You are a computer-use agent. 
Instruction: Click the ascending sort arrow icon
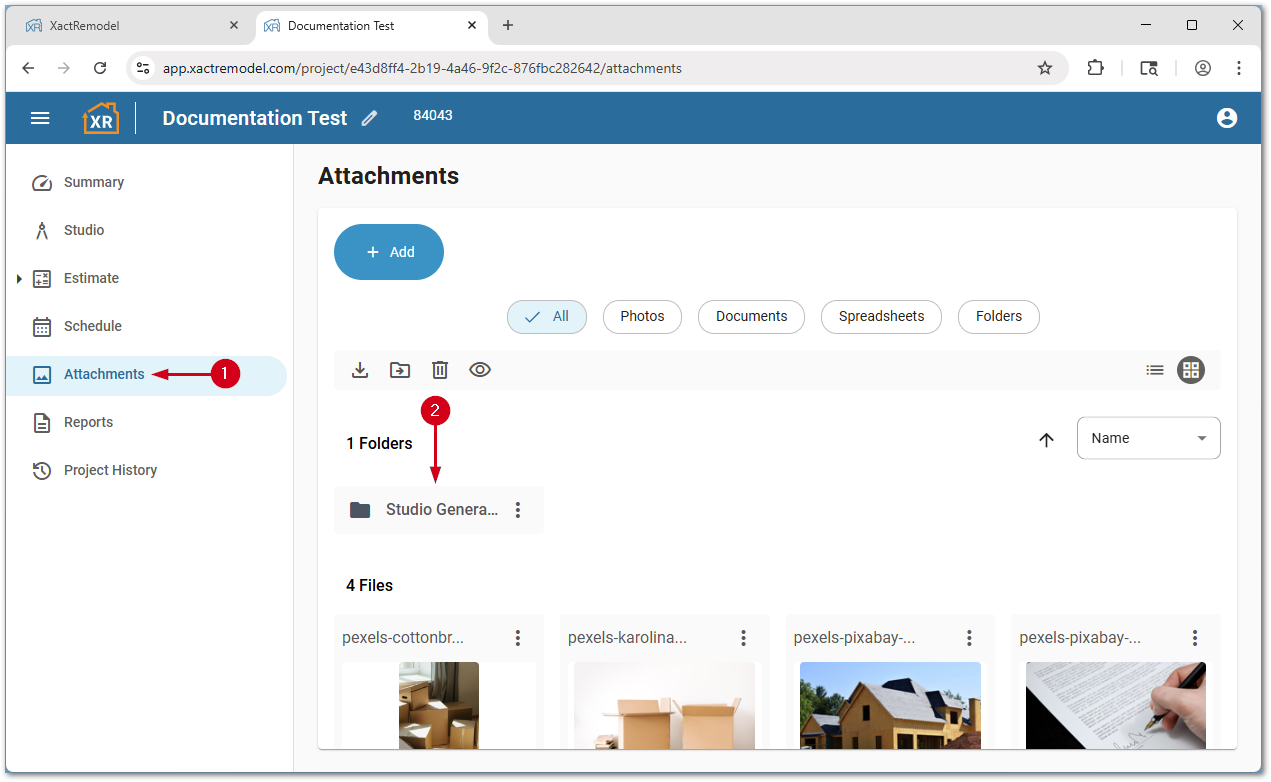(x=1046, y=440)
